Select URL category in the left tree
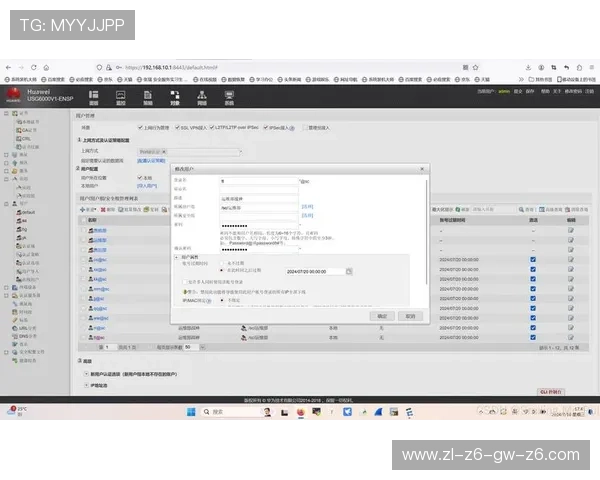The image size is (600, 480). (24, 328)
